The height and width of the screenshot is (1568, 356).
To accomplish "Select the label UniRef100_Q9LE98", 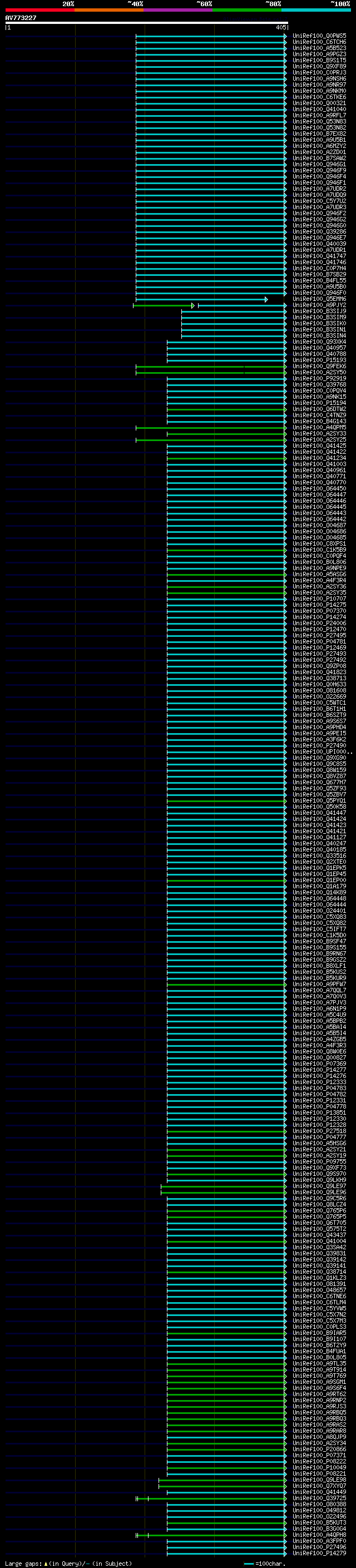I will (x=319, y=1479).
